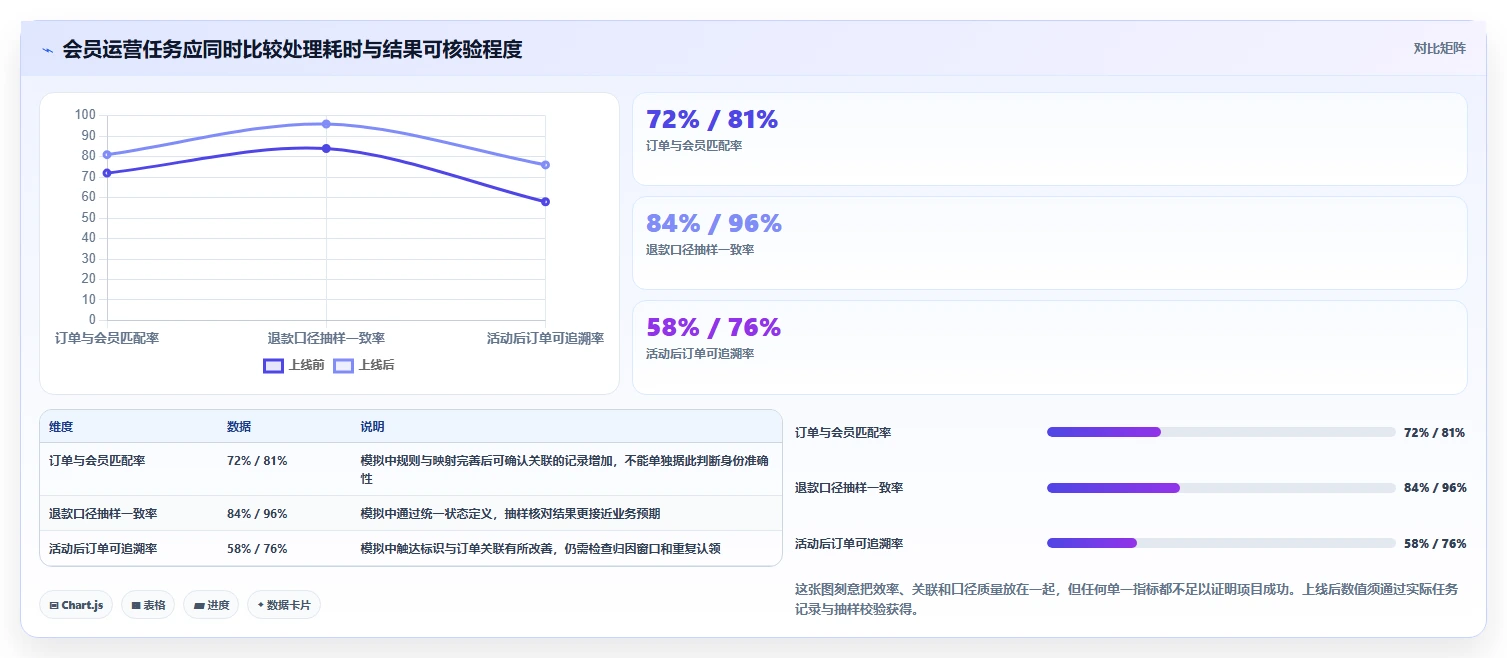Screen dimensions: 1507x658
Task: Select the 上线后 data point at 活动后订单可追溯率
Action: [x=545, y=165]
